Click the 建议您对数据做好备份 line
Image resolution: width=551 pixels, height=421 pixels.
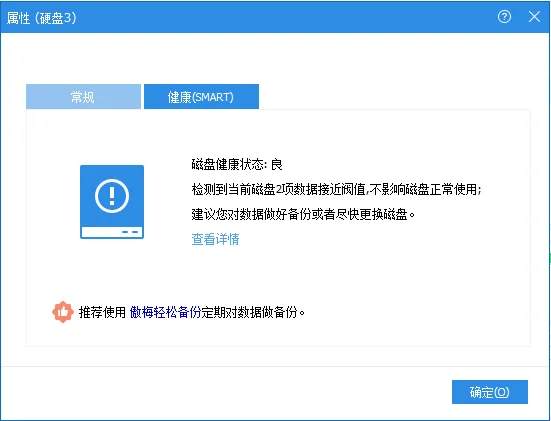click(x=303, y=214)
